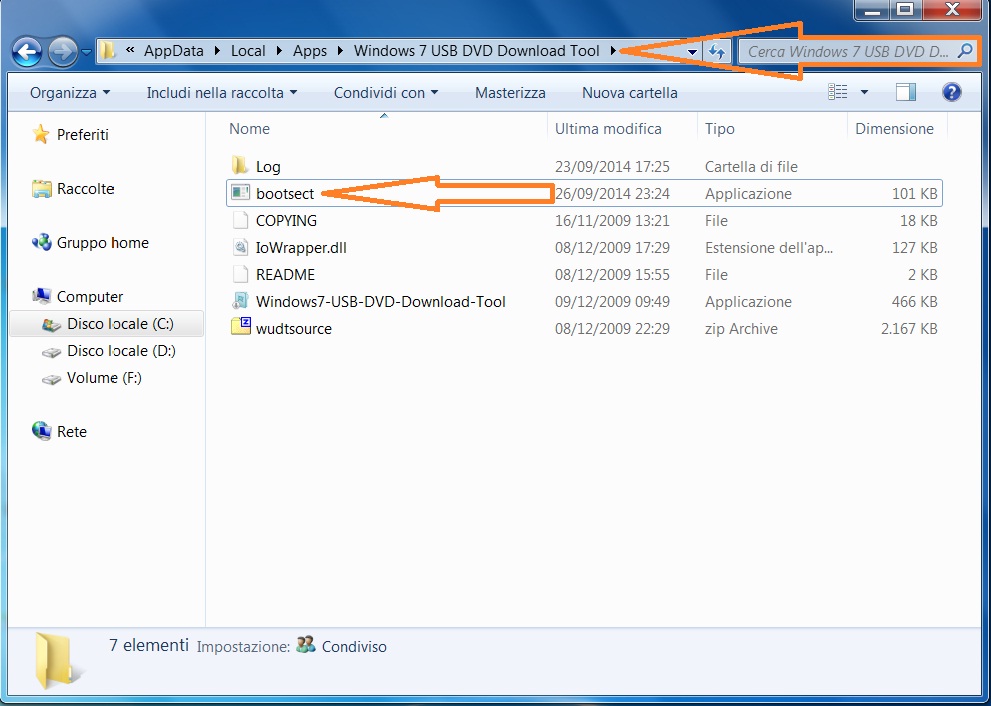The image size is (991, 706).
Task: Click the address bar folder icon
Action: [109, 51]
